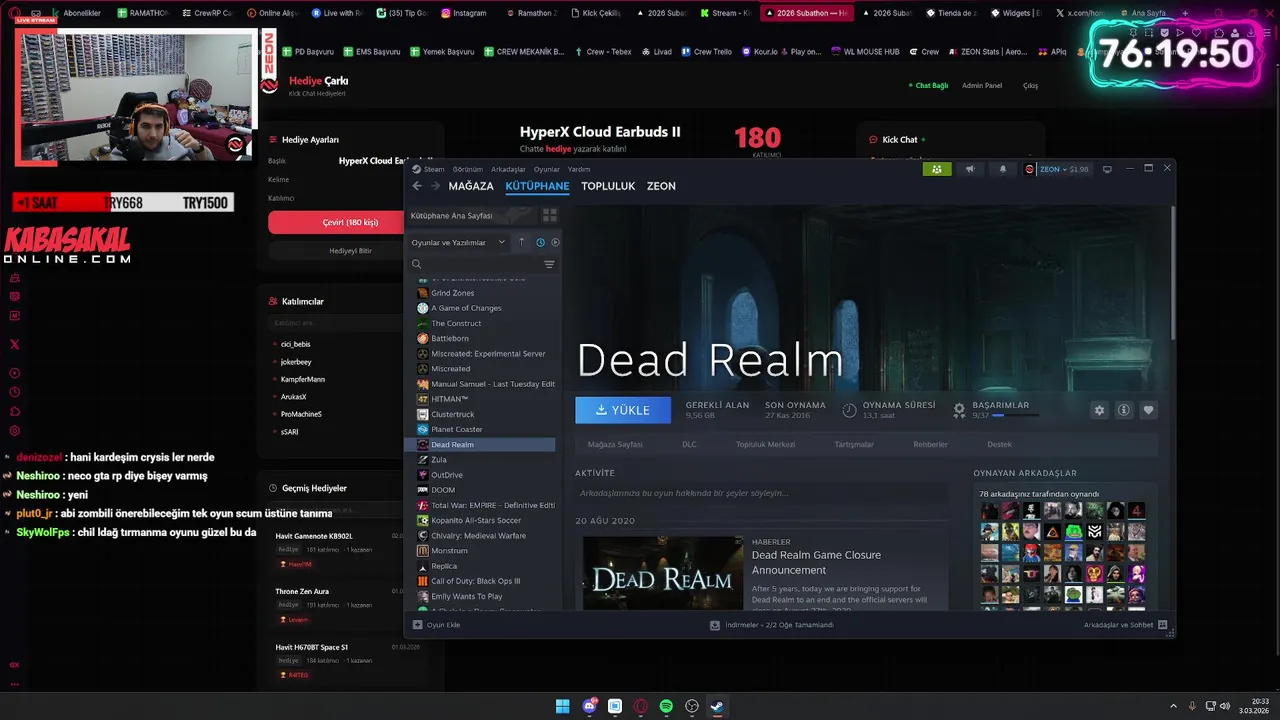Open Windows Start menu
This screenshot has height=720, width=1280.
[563, 706]
